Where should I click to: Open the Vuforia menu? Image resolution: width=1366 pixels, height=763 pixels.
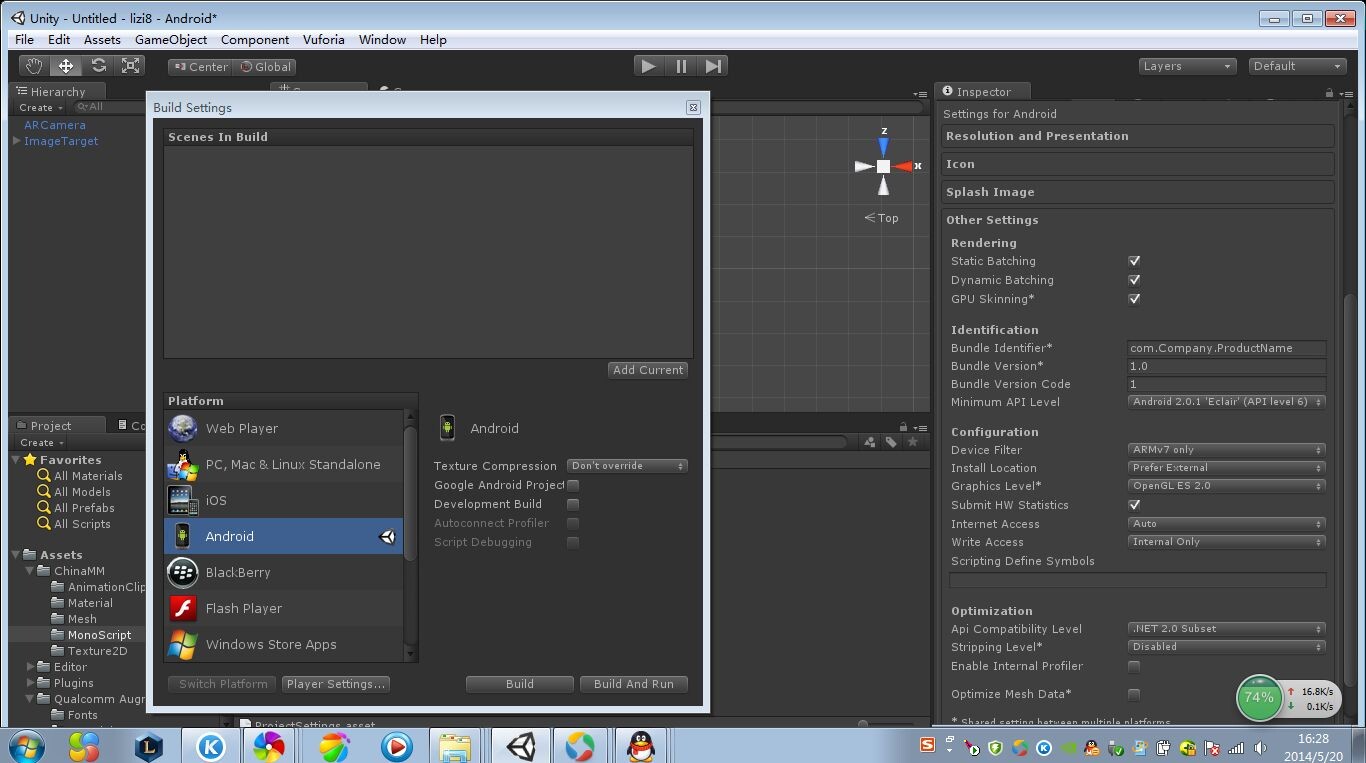[x=323, y=40]
